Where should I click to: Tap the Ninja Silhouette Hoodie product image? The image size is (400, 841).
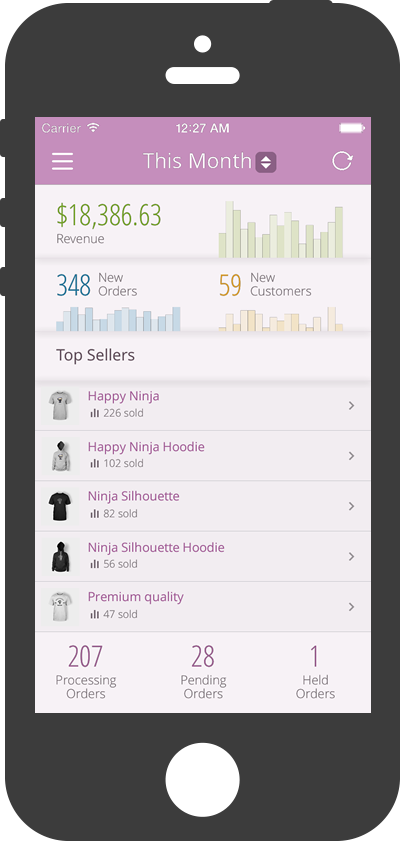(x=61, y=557)
